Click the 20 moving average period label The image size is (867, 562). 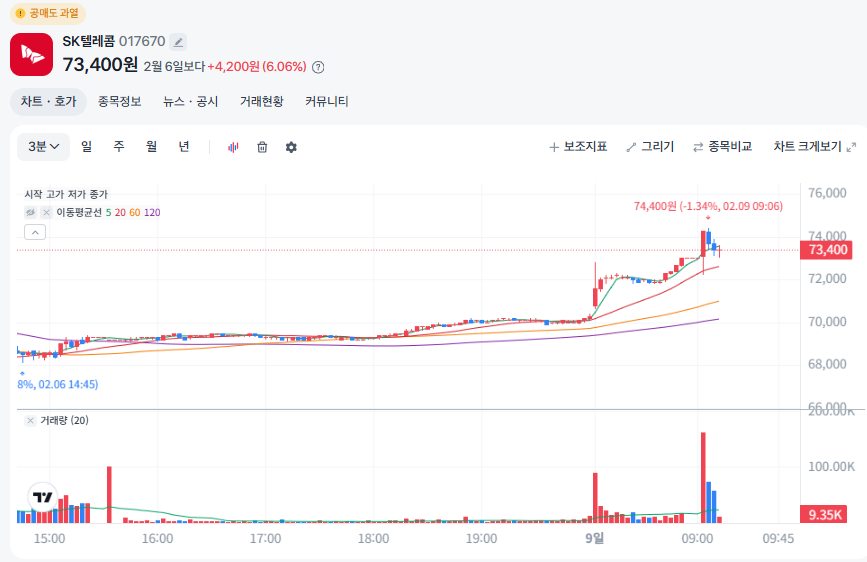pos(120,212)
